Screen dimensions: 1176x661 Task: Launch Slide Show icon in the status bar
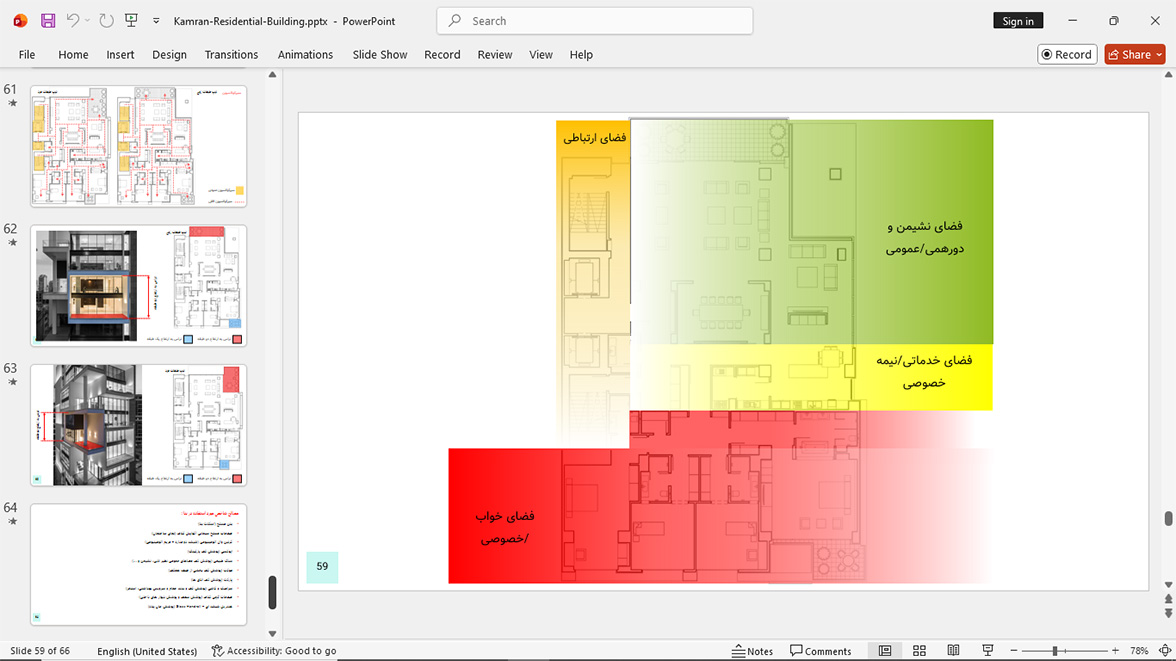tap(988, 650)
